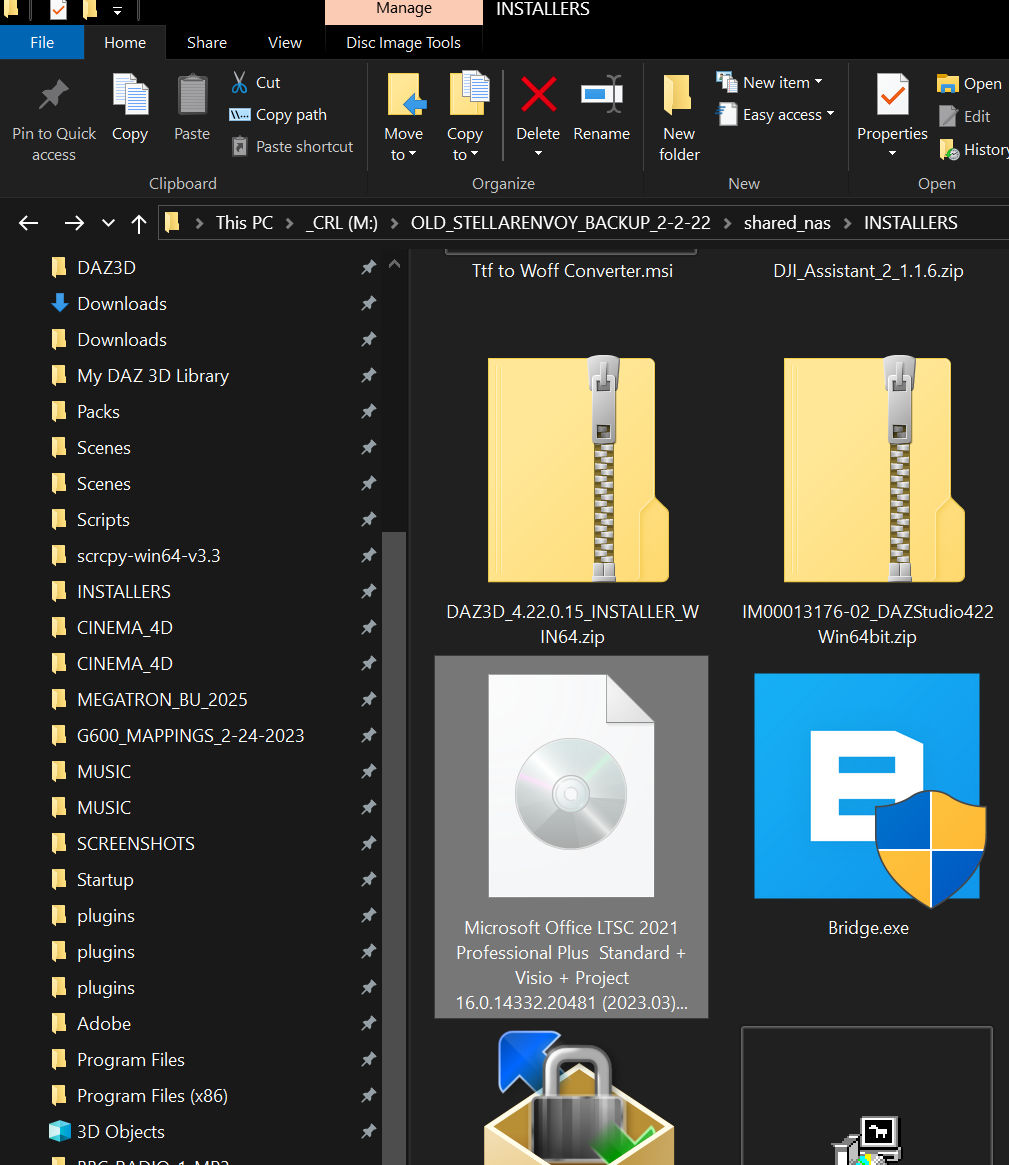Click the Manage contextual tab header
The width and height of the screenshot is (1009, 1165).
(x=403, y=10)
